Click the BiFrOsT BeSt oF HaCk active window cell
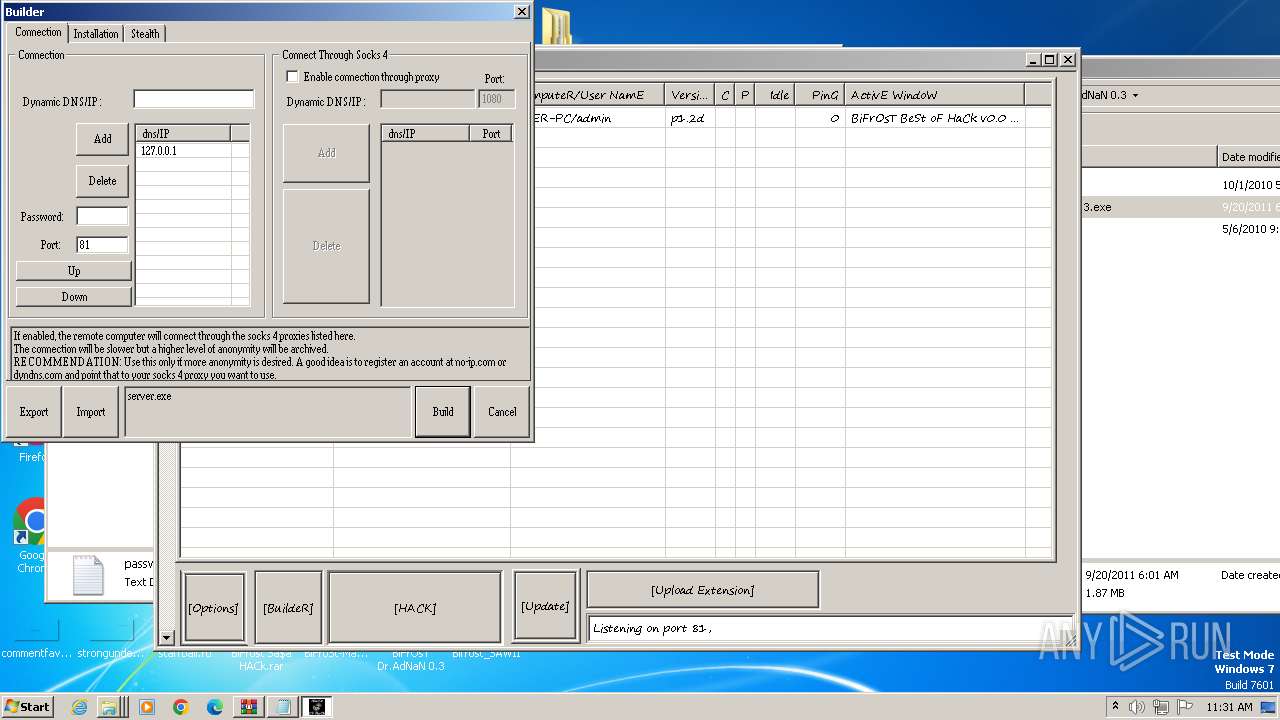The height and width of the screenshot is (720, 1280). (x=935, y=118)
